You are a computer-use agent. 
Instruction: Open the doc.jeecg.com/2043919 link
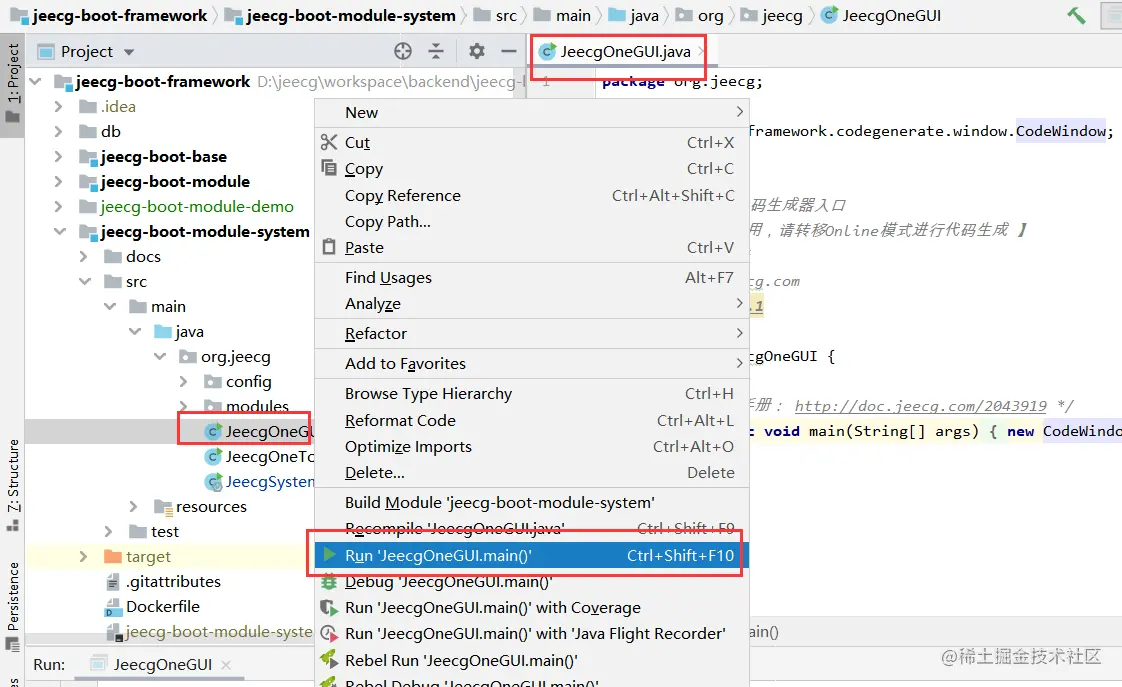[x=920, y=406]
